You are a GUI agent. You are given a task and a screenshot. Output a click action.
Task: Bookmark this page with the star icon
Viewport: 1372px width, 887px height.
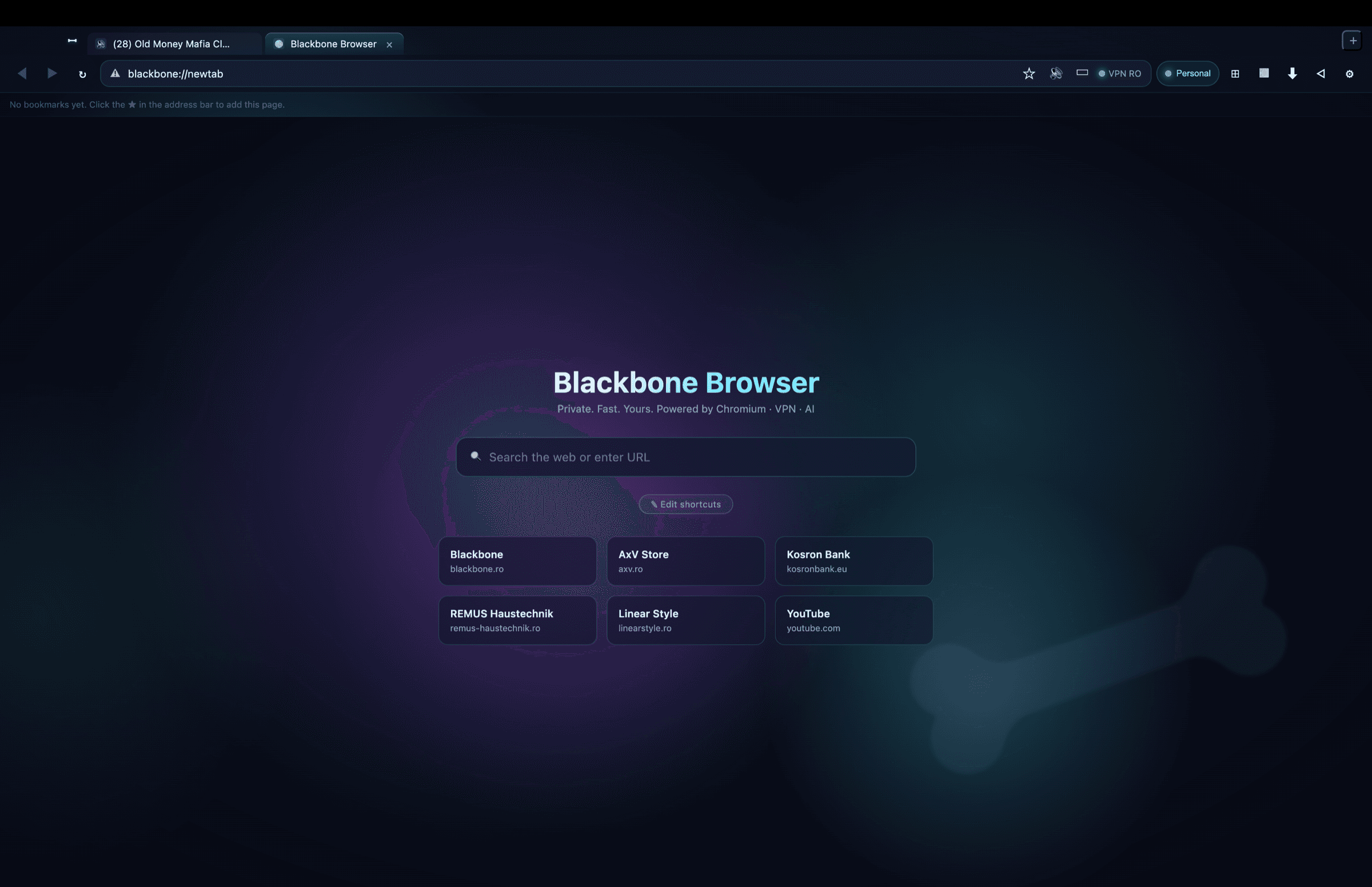point(1029,73)
